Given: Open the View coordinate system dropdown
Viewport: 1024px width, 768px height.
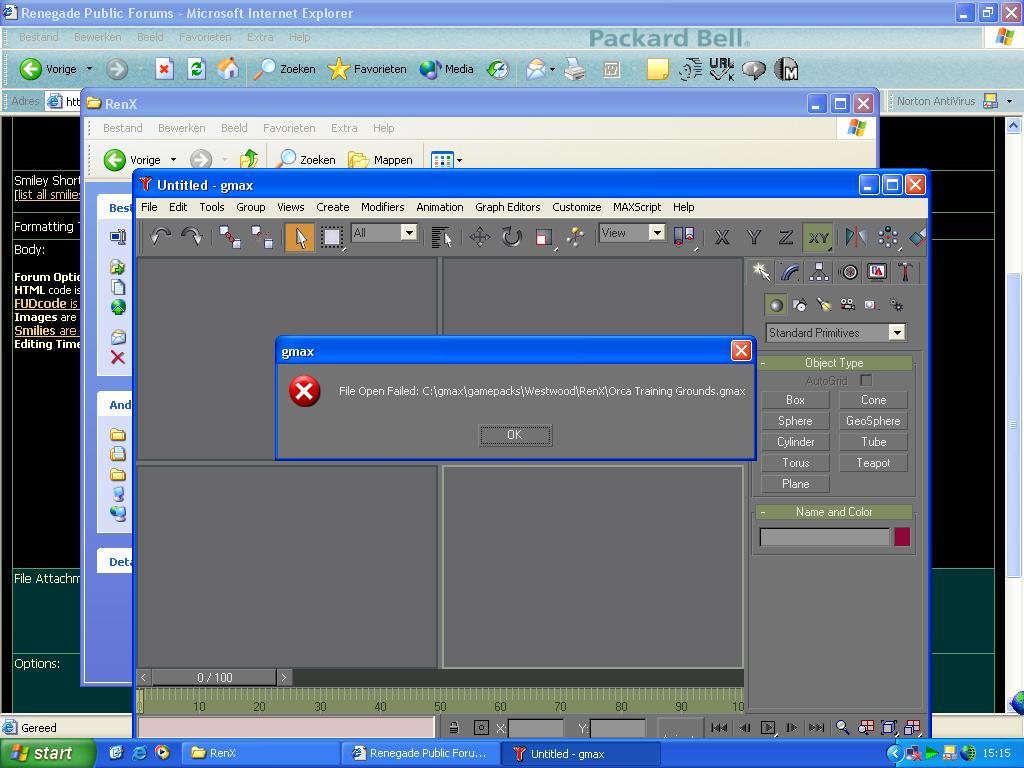Looking at the screenshot, I should pos(656,233).
